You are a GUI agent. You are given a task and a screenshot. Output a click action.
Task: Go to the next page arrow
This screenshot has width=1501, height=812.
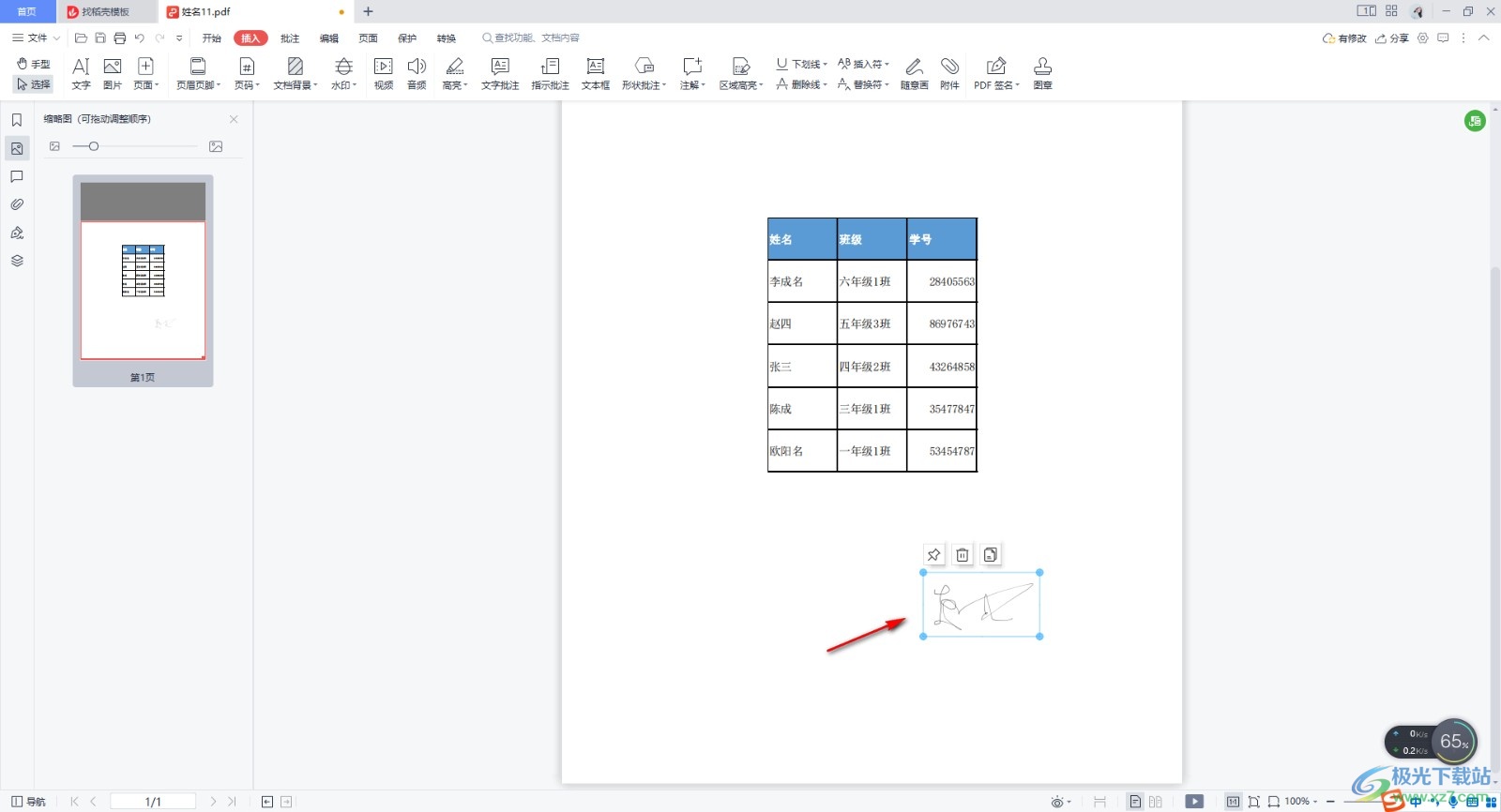tap(213, 802)
